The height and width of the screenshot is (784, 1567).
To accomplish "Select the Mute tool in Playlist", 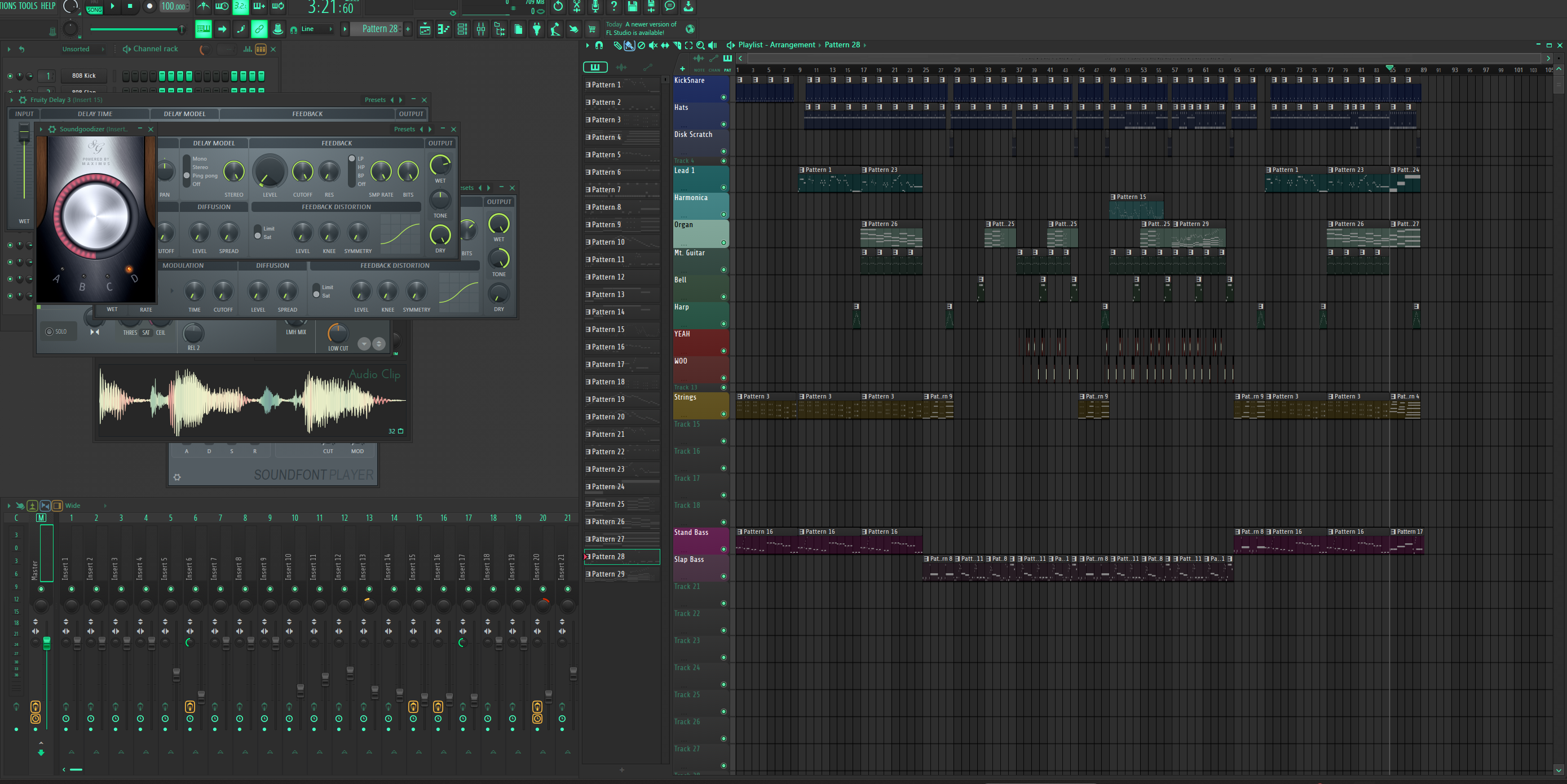I will pyautogui.click(x=653, y=45).
